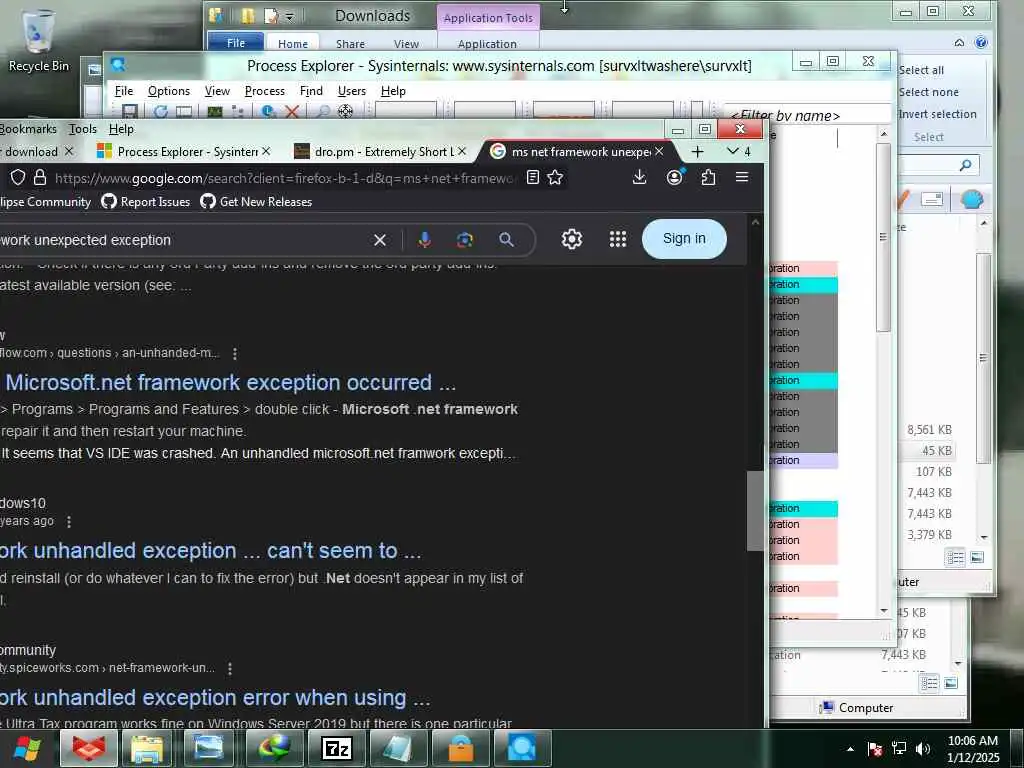1024x768 pixels.
Task: Click Google voice search microphone icon
Action: point(424,240)
